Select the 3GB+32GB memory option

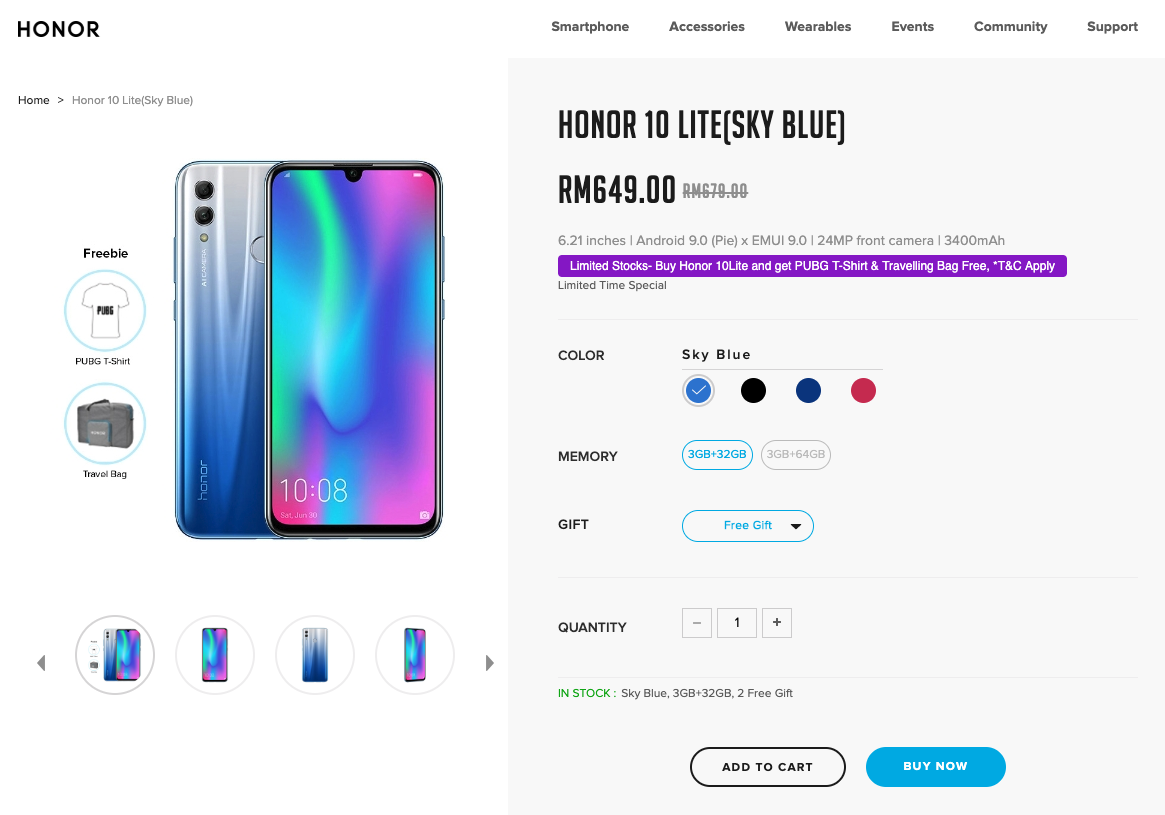[x=717, y=455]
